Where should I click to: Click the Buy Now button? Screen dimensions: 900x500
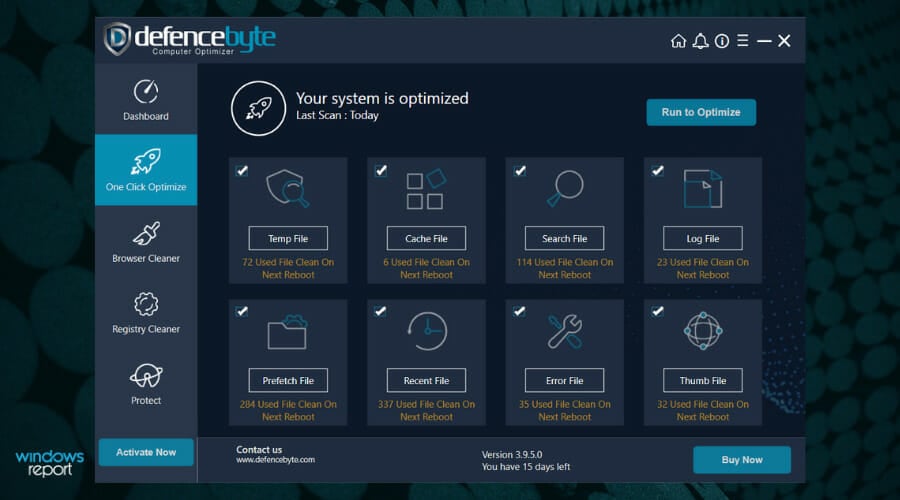742,460
